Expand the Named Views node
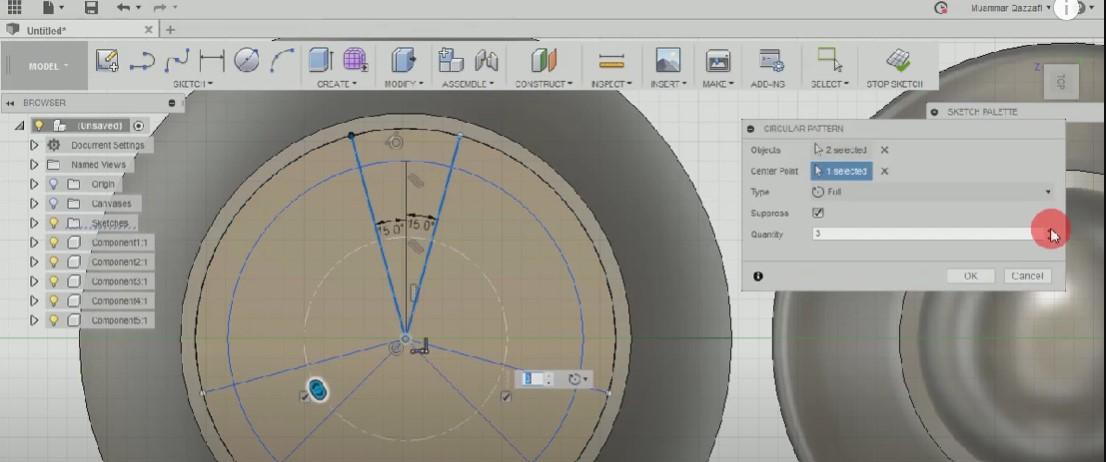 click(x=33, y=164)
